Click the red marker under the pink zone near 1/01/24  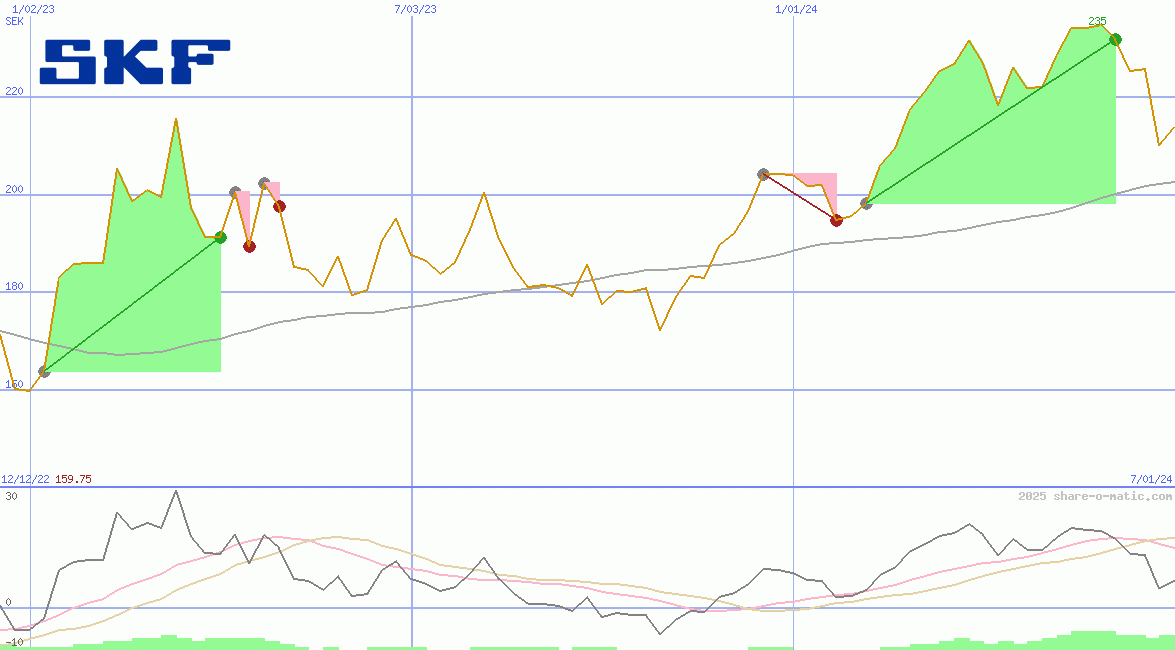pyautogui.click(x=836, y=220)
